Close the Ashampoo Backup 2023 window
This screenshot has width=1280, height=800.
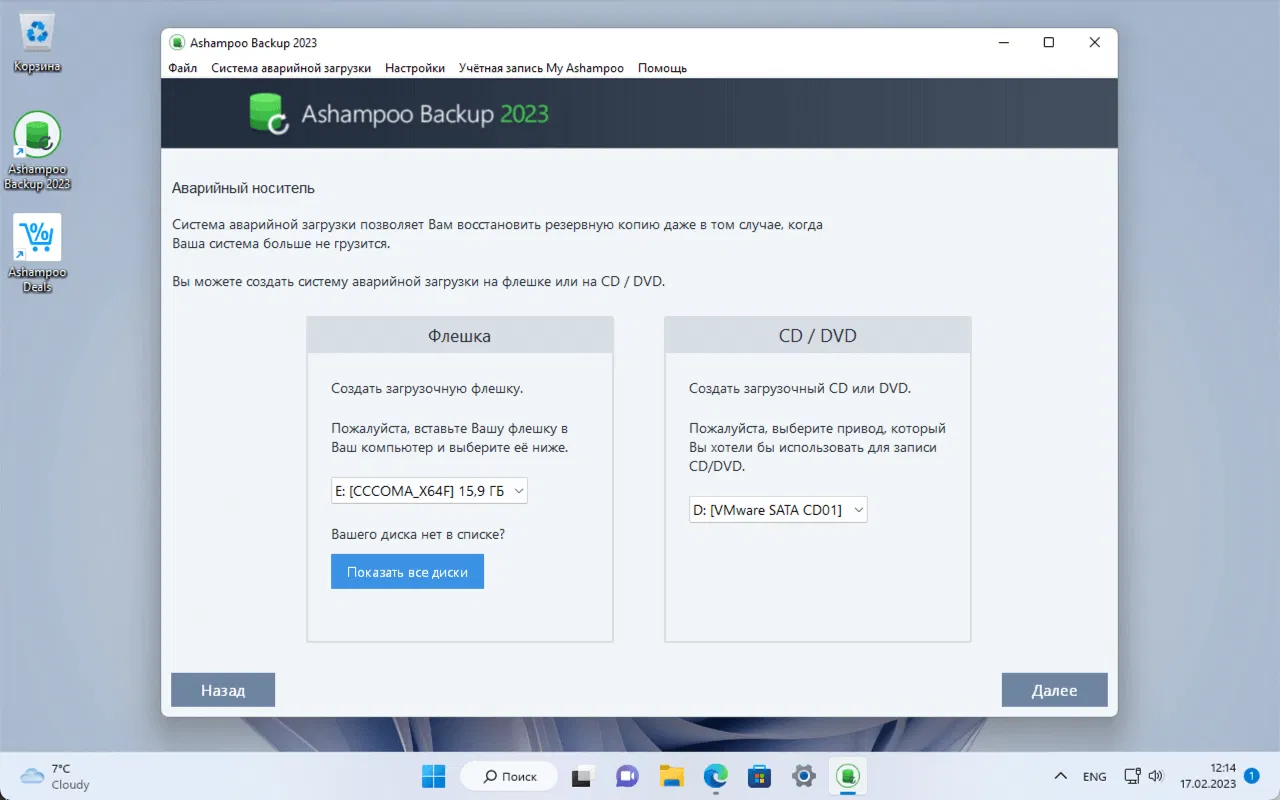pyautogui.click(x=1095, y=43)
